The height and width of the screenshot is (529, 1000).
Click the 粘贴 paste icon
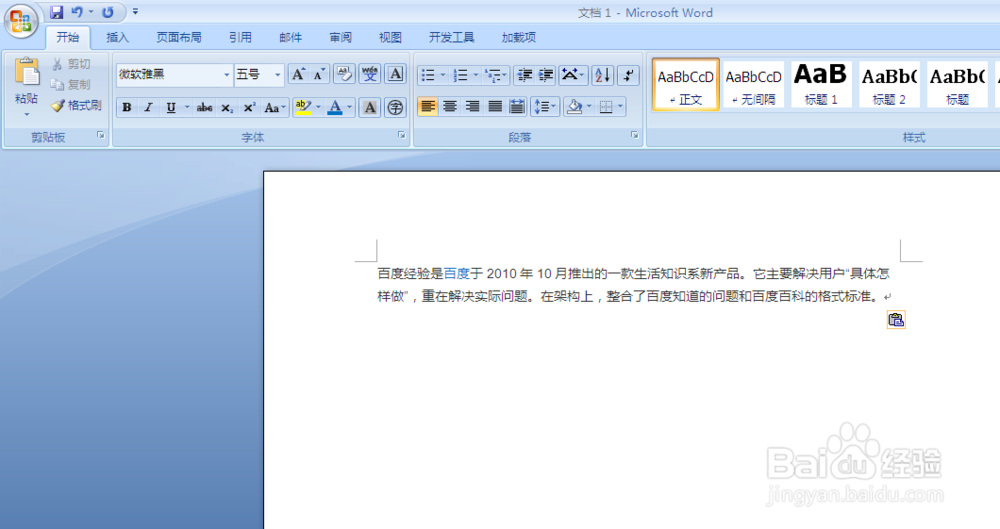27,71
